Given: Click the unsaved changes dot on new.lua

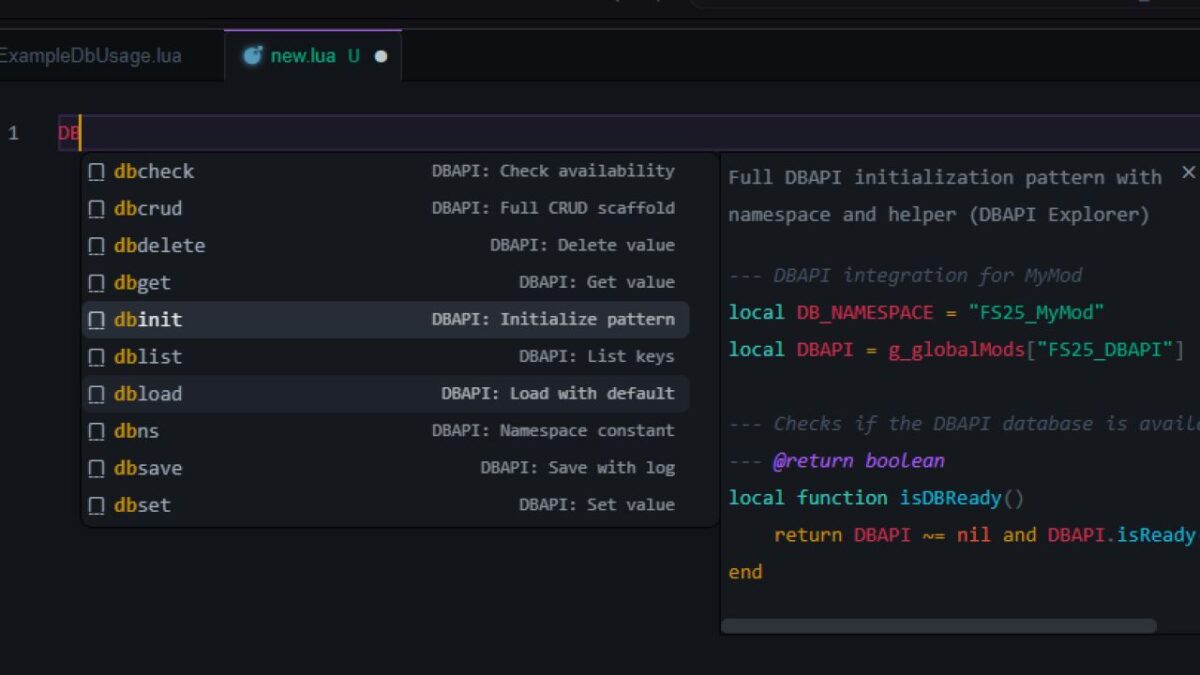Looking at the screenshot, I should (378, 57).
